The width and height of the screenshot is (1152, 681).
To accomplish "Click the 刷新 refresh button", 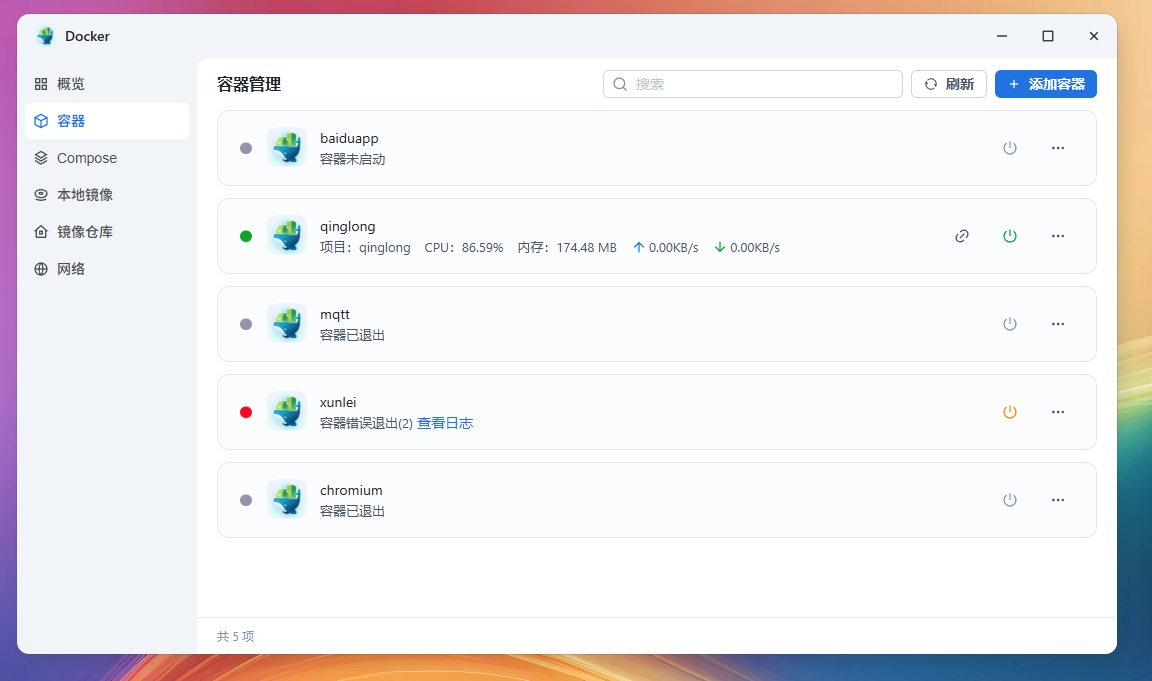I will click(948, 84).
